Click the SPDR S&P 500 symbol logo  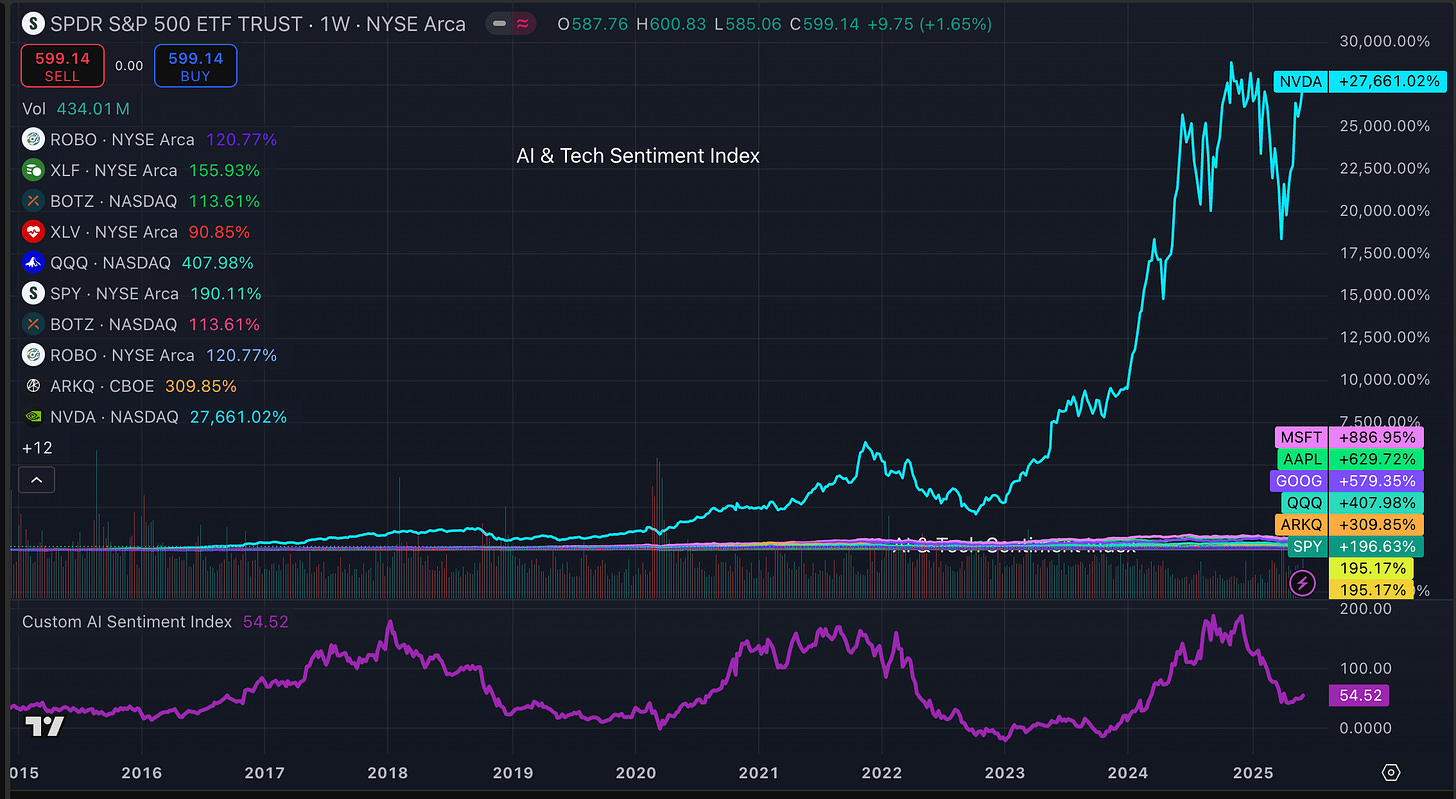33,23
